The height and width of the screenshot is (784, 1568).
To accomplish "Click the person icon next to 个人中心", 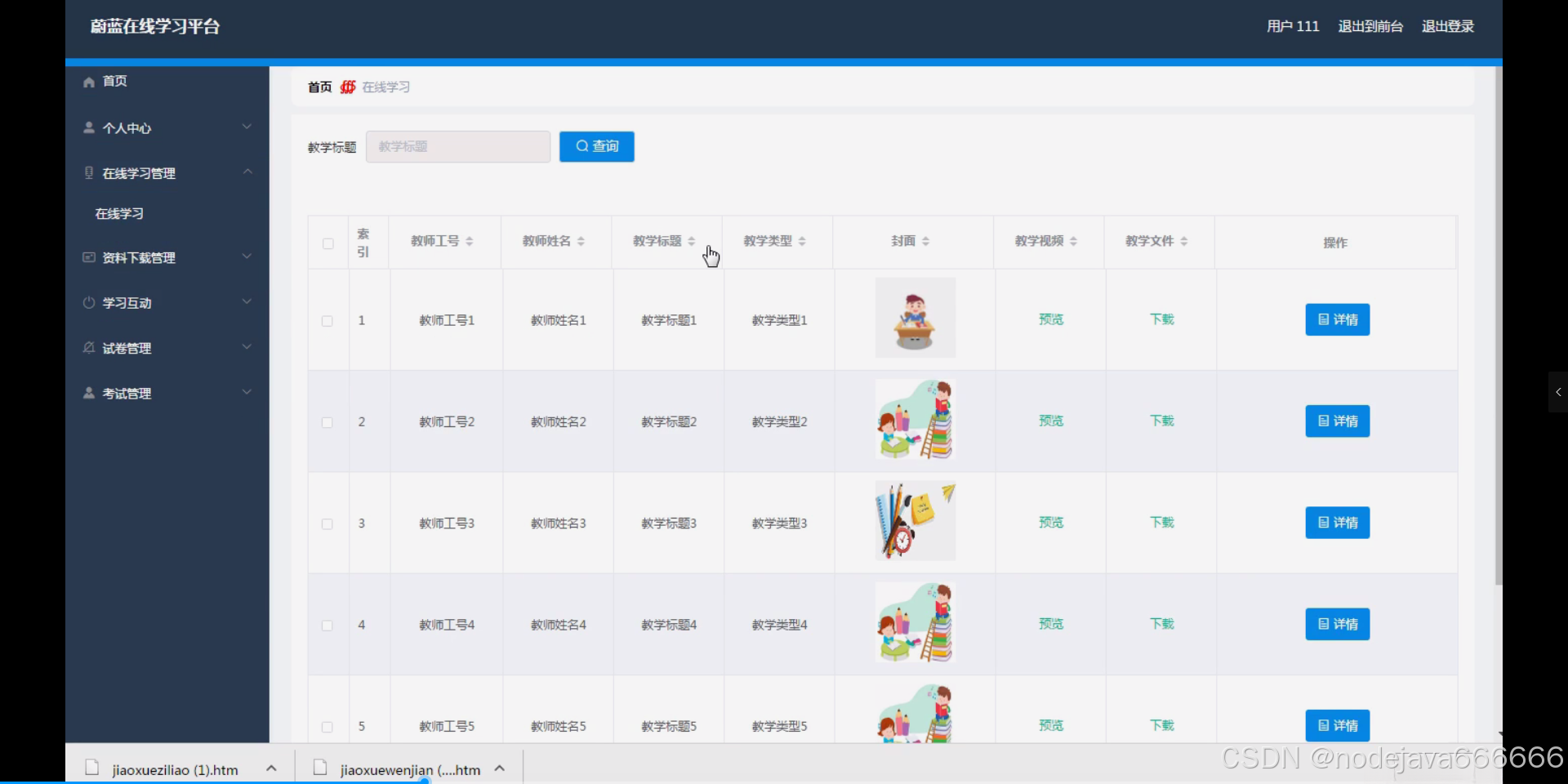I will [x=89, y=127].
